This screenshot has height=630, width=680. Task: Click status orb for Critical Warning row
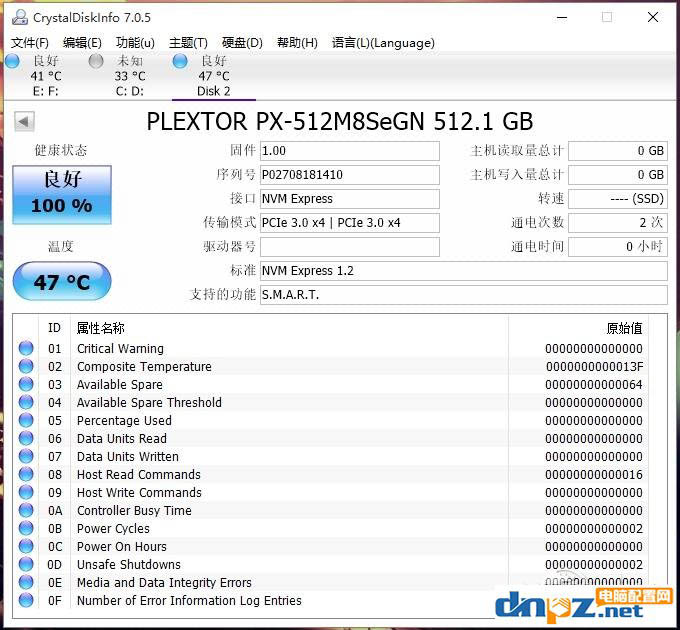26,348
